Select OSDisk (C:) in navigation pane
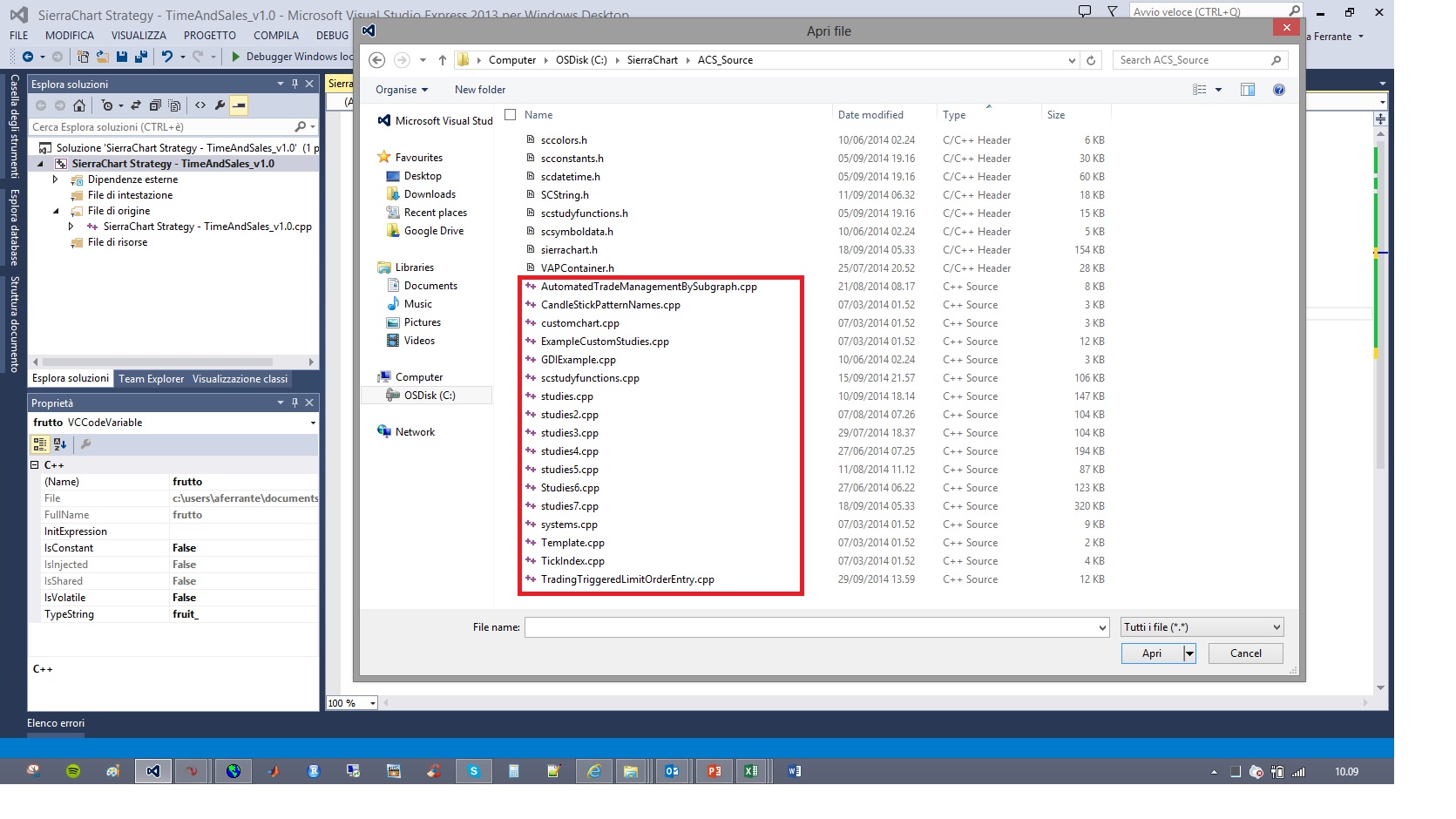This screenshot has width=1456, height=819. 430,396
